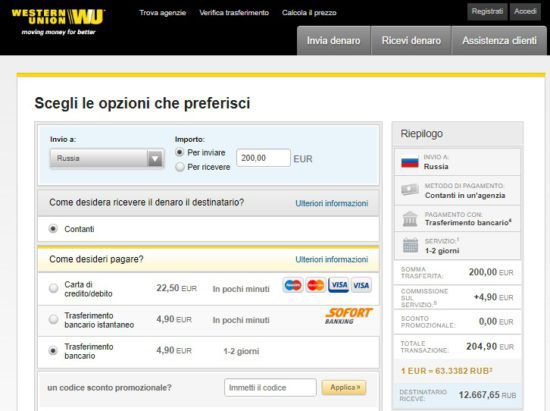Open Ulteriori informazioni link under Come desideri pagare
The image size is (550, 411).
coord(331,260)
